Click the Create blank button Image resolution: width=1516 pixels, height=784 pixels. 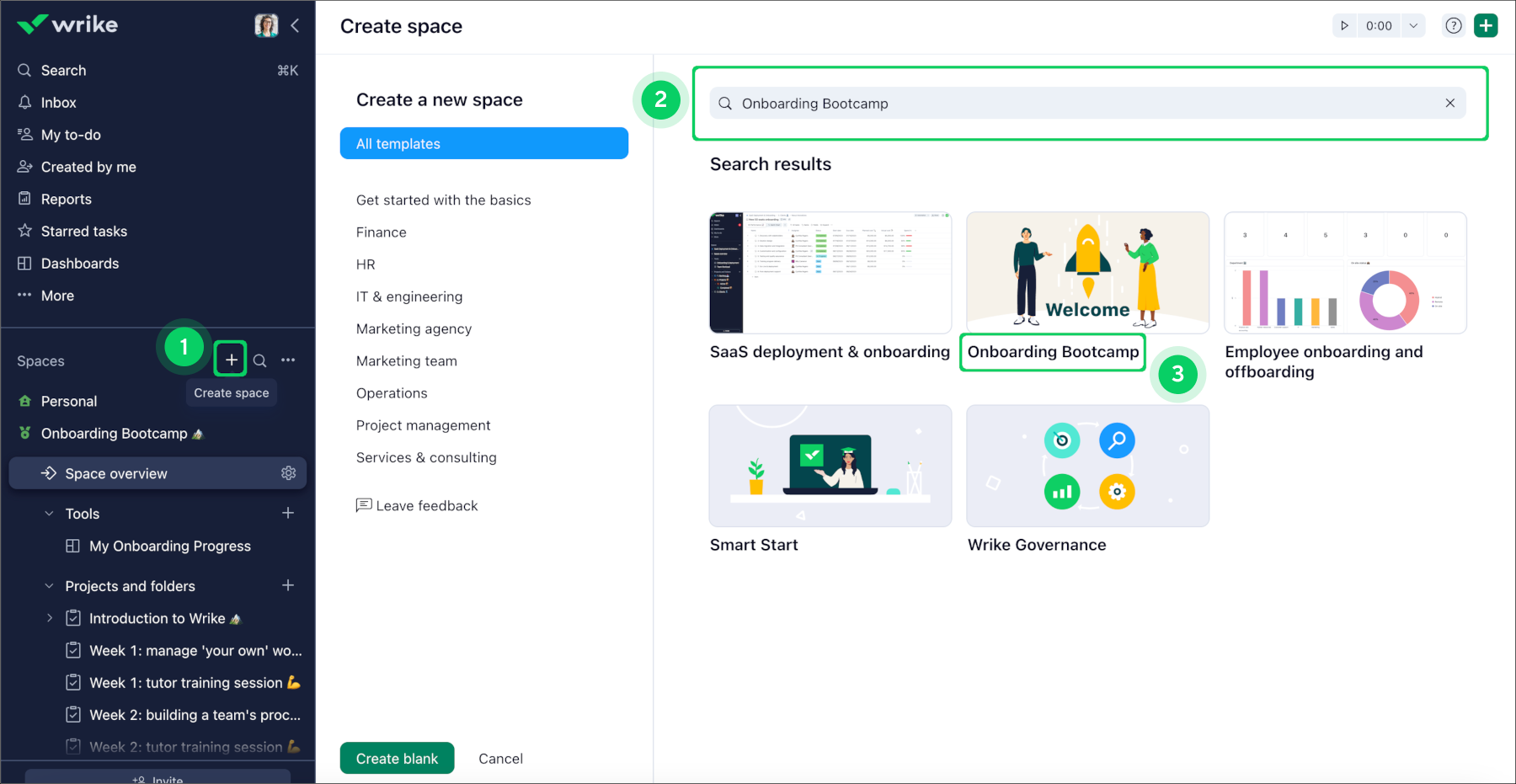[397, 758]
